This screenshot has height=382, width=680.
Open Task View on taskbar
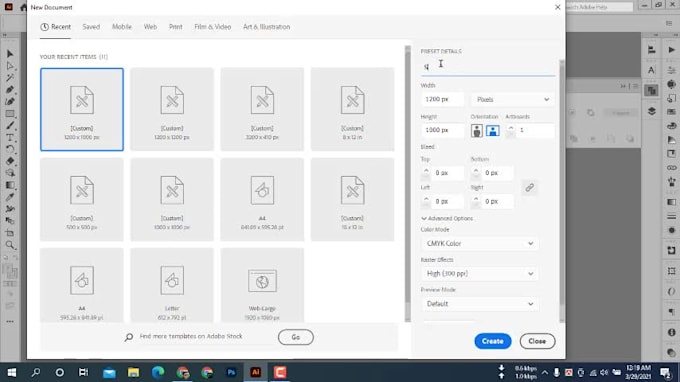tap(83, 372)
